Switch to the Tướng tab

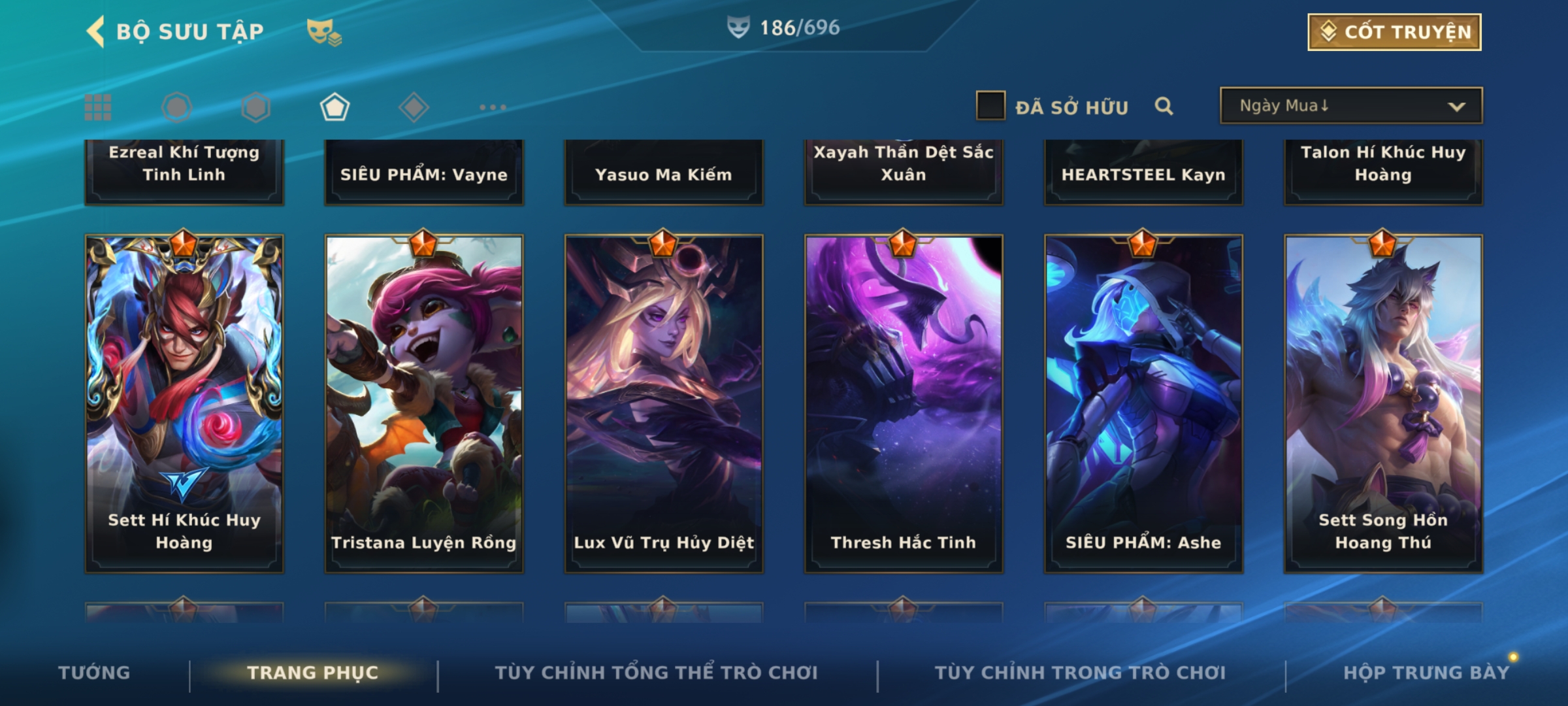pos(94,673)
